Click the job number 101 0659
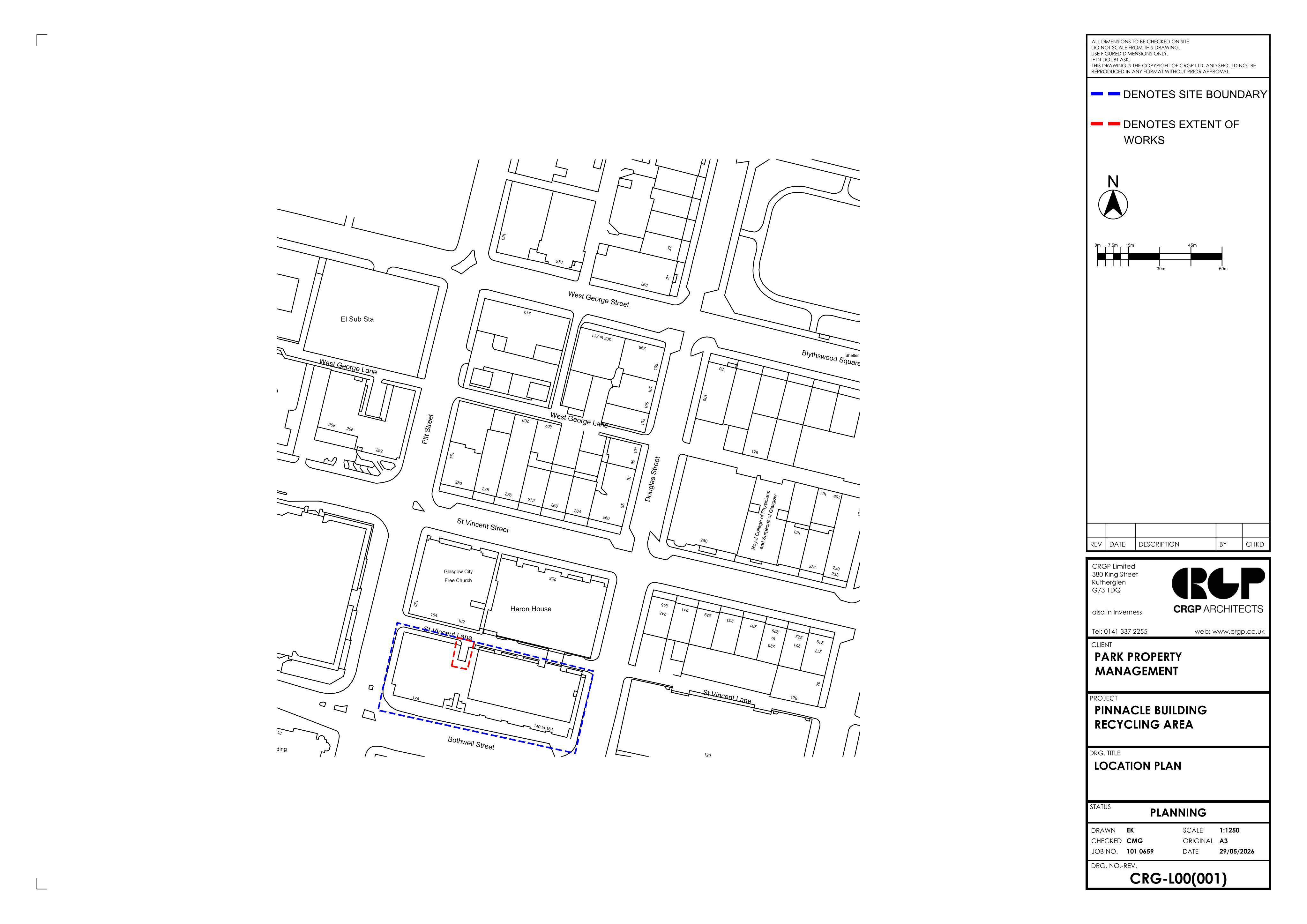Screen dimensions: 1307x924 tap(1140, 852)
